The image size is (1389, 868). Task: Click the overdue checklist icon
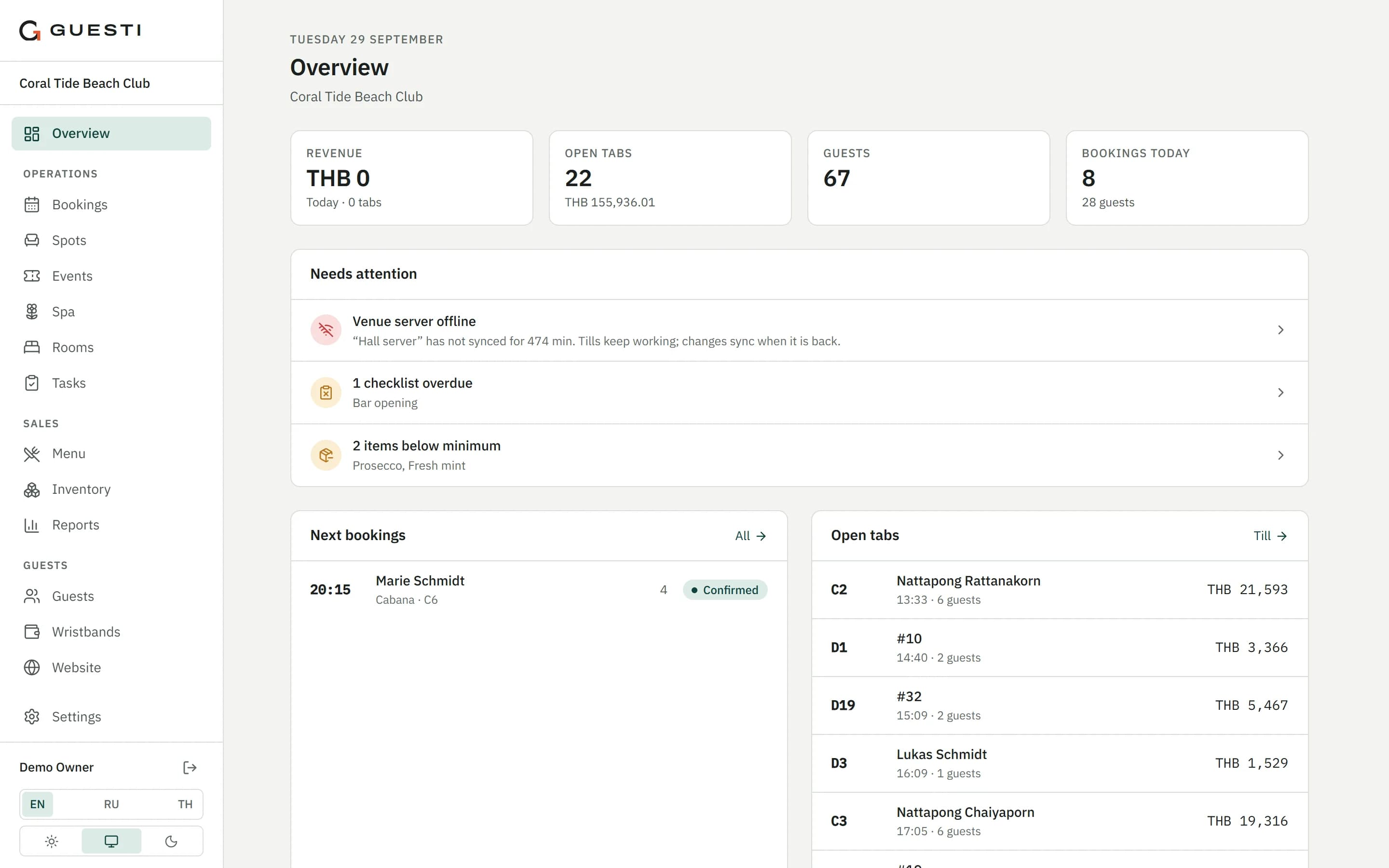(326, 393)
